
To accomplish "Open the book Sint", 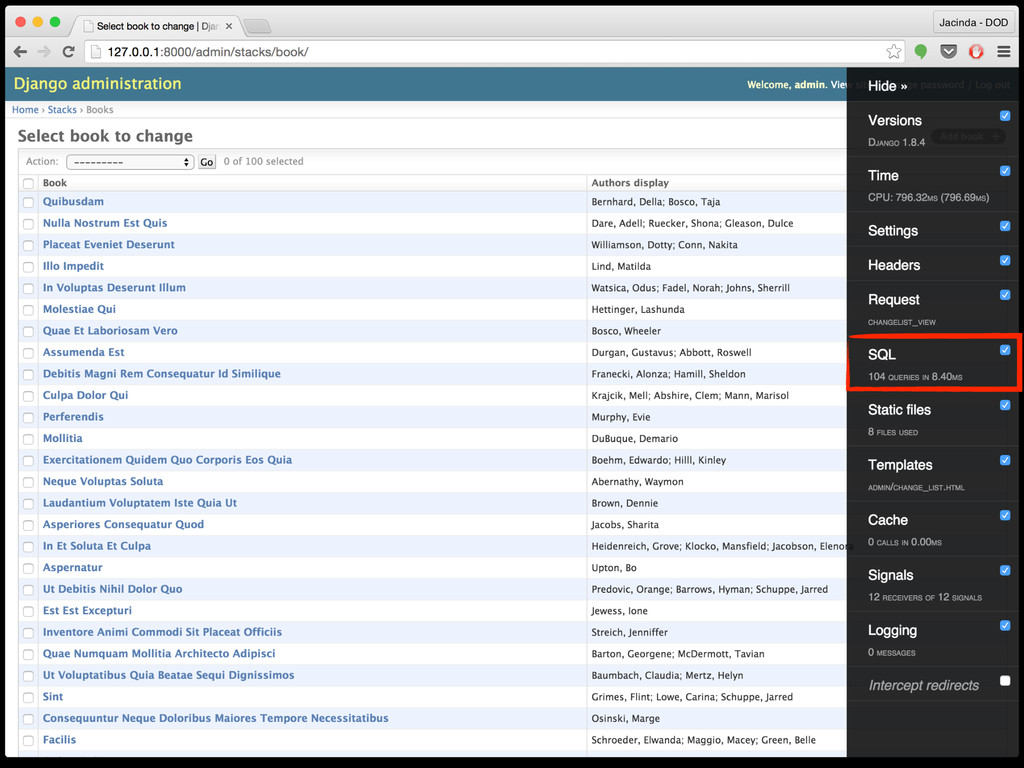I will pyautogui.click(x=53, y=697).
